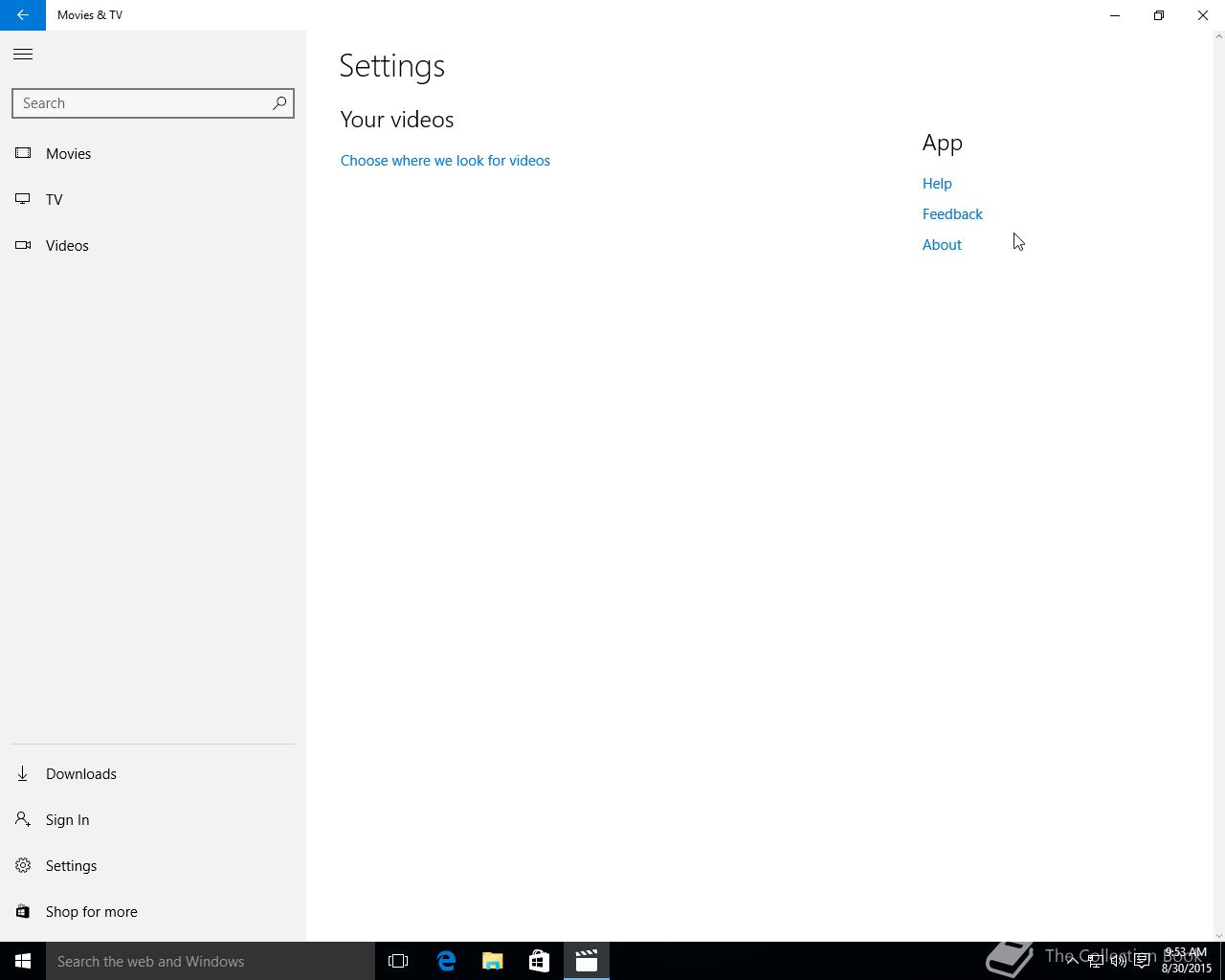The width and height of the screenshot is (1225, 980).
Task: Open the TV section
Action: pyautogui.click(x=54, y=200)
